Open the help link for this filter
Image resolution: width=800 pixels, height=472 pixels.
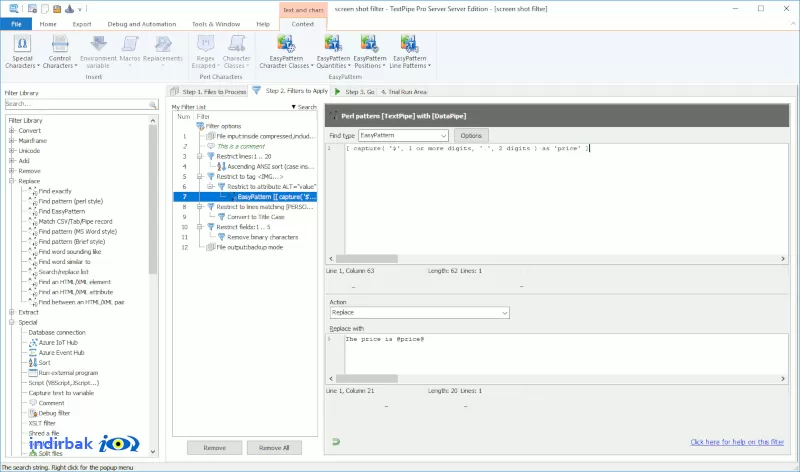coord(737,442)
